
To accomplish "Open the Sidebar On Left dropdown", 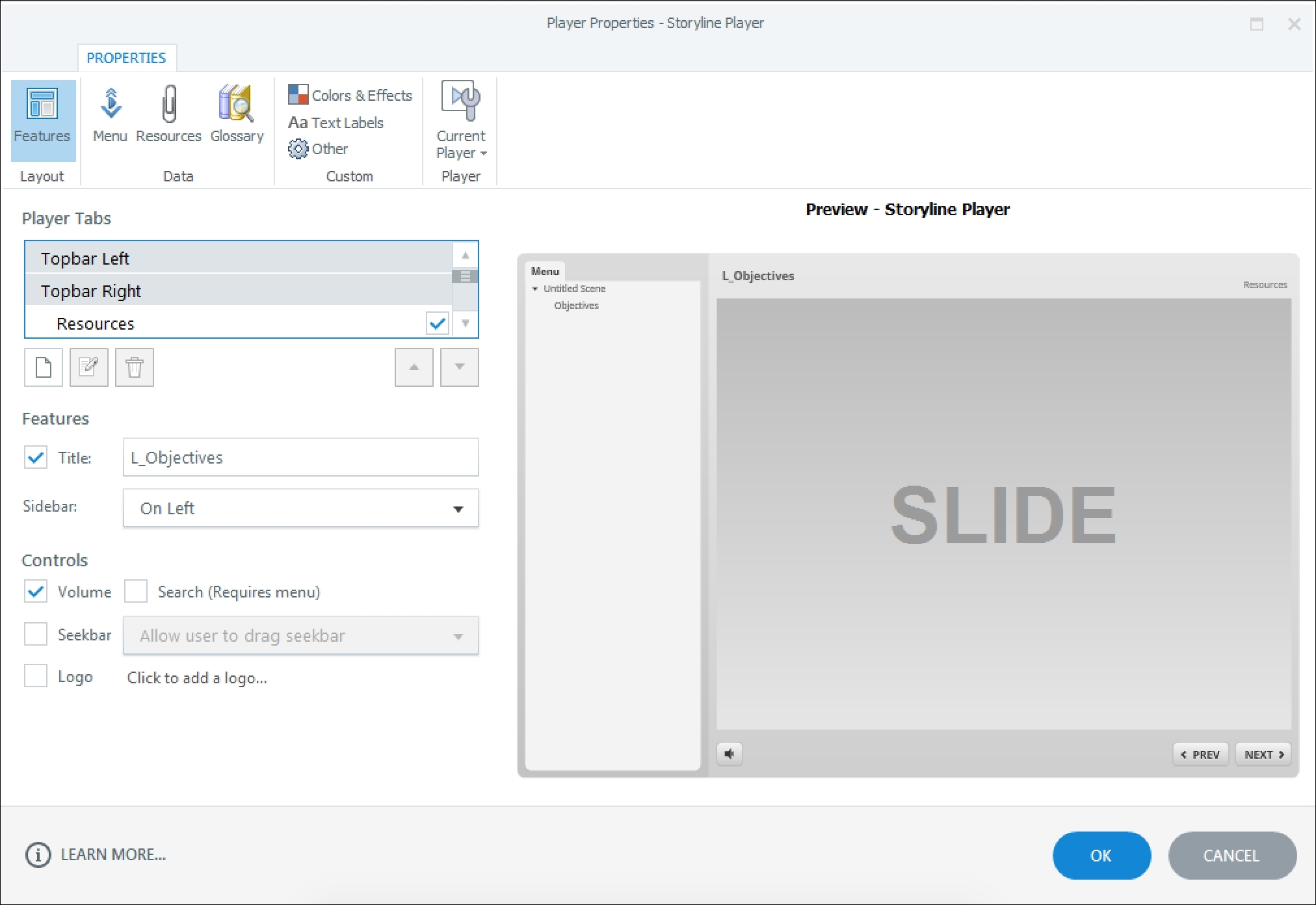I will 301,508.
